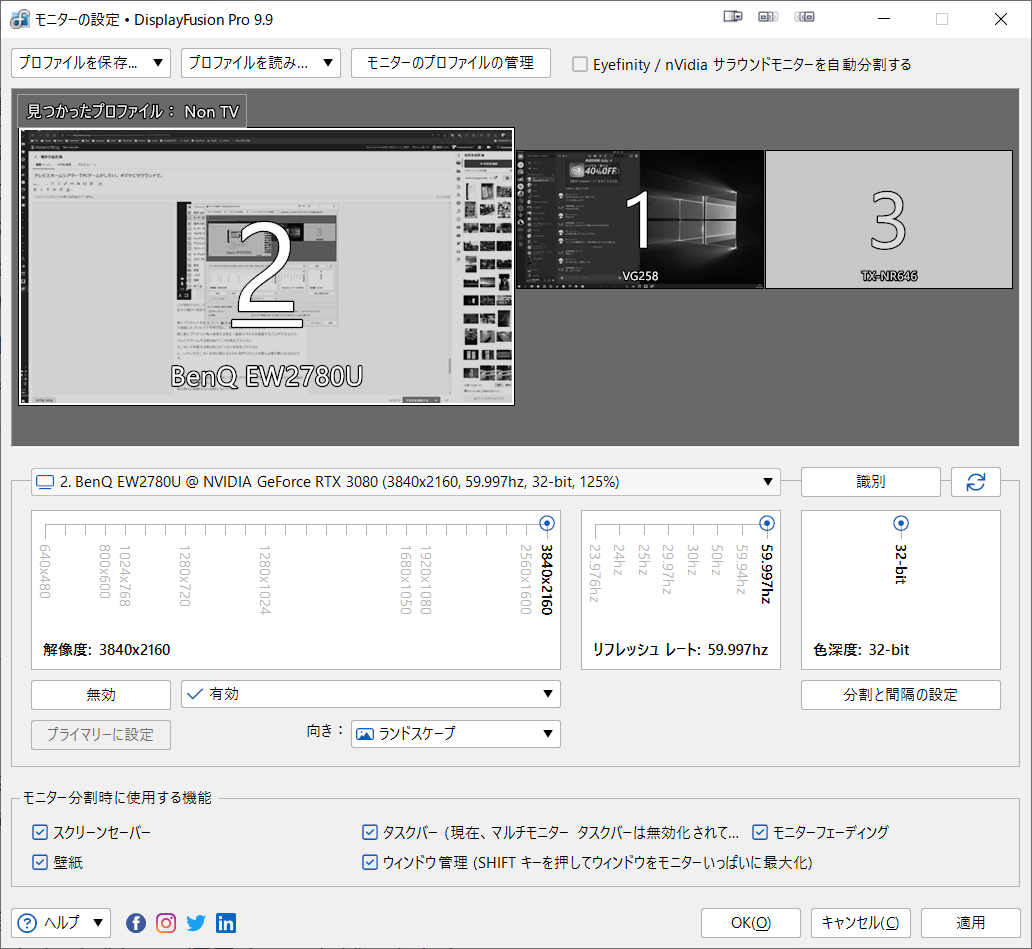The height and width of the screenshot is (949, 1032).
Task: Click the 1680x1050 resolution label
Action: tap(405, 580)
